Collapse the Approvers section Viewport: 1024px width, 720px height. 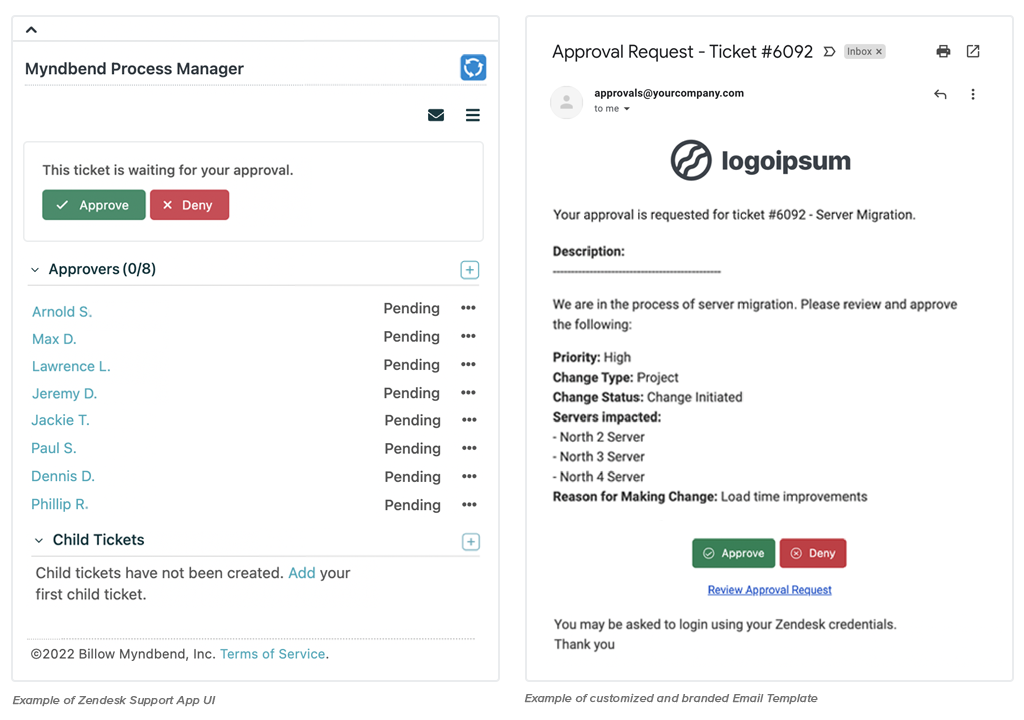35,270
